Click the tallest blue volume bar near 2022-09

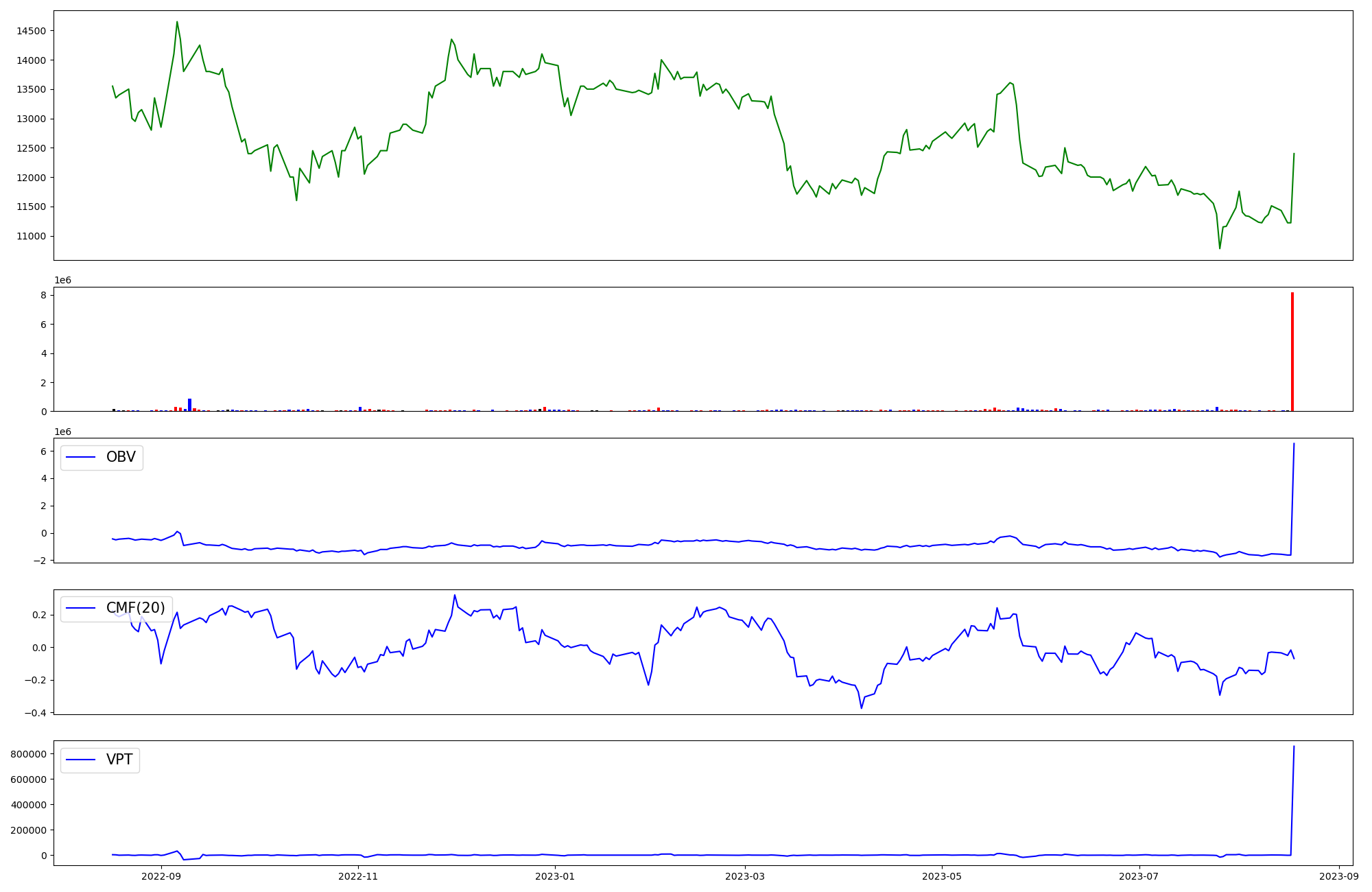(x=190, y=405)
